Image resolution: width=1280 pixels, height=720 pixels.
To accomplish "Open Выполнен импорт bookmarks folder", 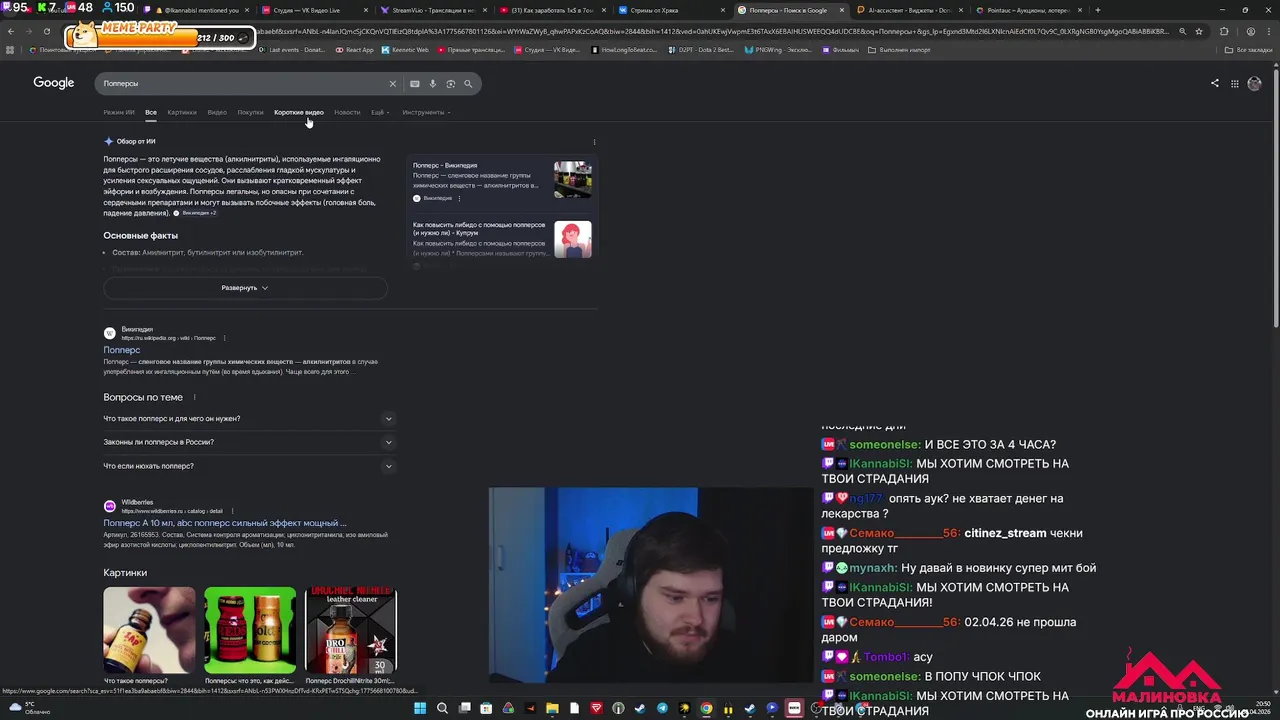I will click(x=899, y=49).
